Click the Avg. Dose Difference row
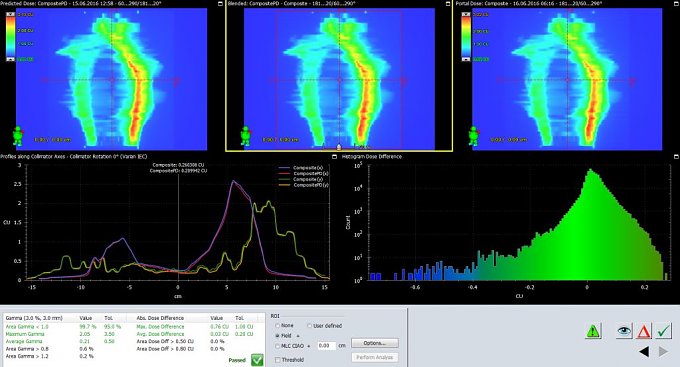Viewport: 680px width, 367px height. [195, 334]
